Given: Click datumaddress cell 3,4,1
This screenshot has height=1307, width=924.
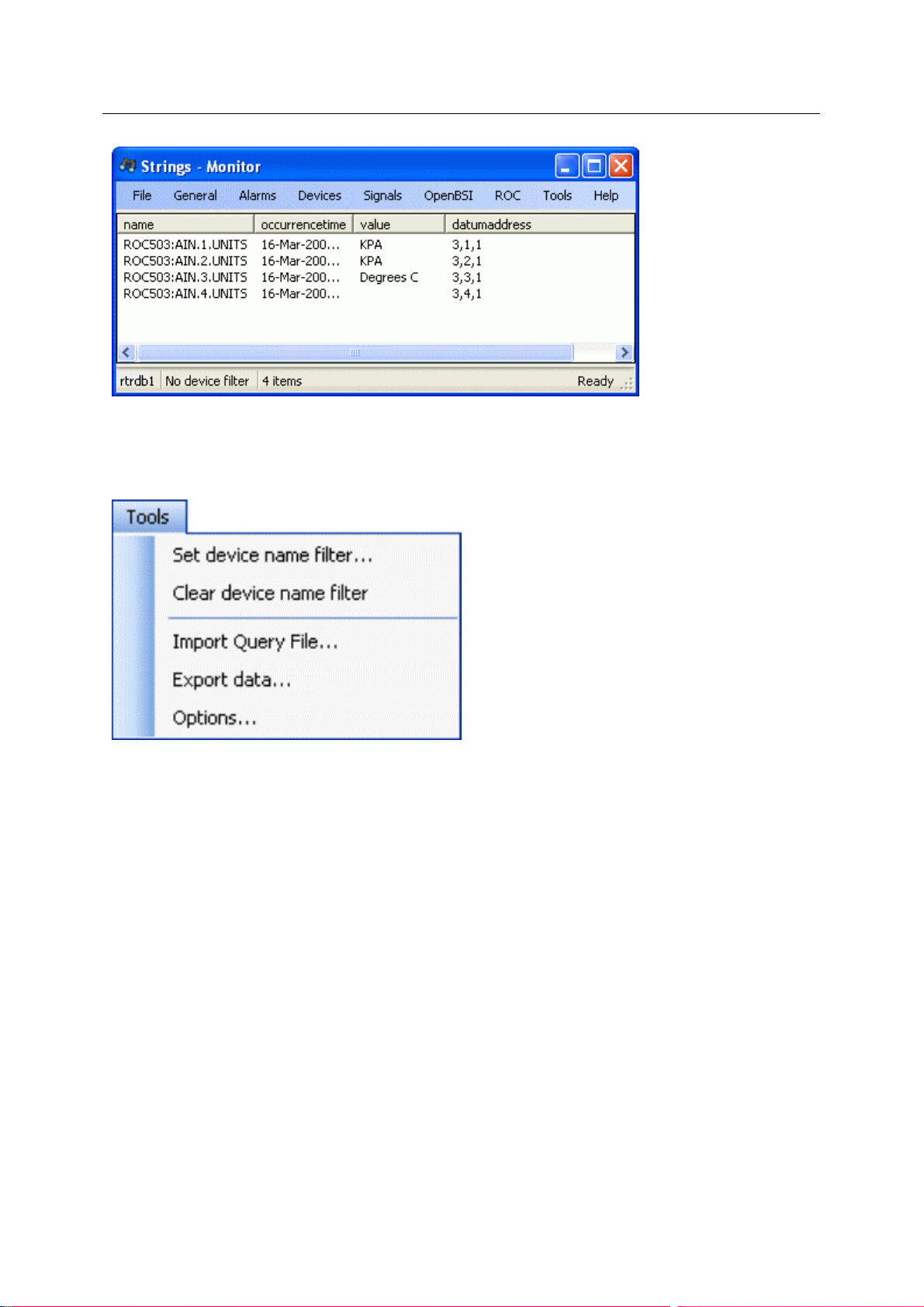Looking at the screenshot, I should tap(467, 293).
